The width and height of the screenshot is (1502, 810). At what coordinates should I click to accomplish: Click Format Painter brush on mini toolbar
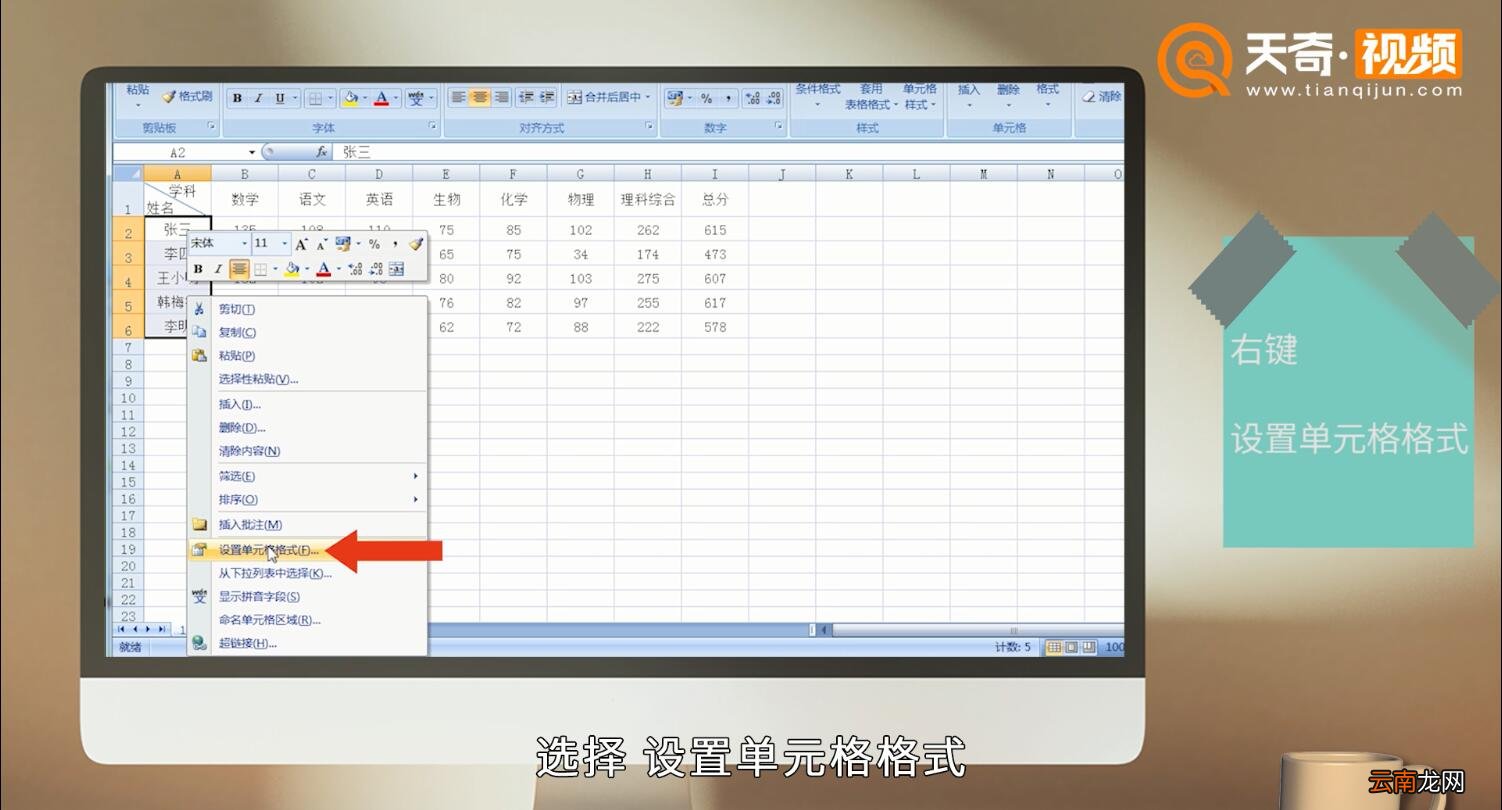416,243
